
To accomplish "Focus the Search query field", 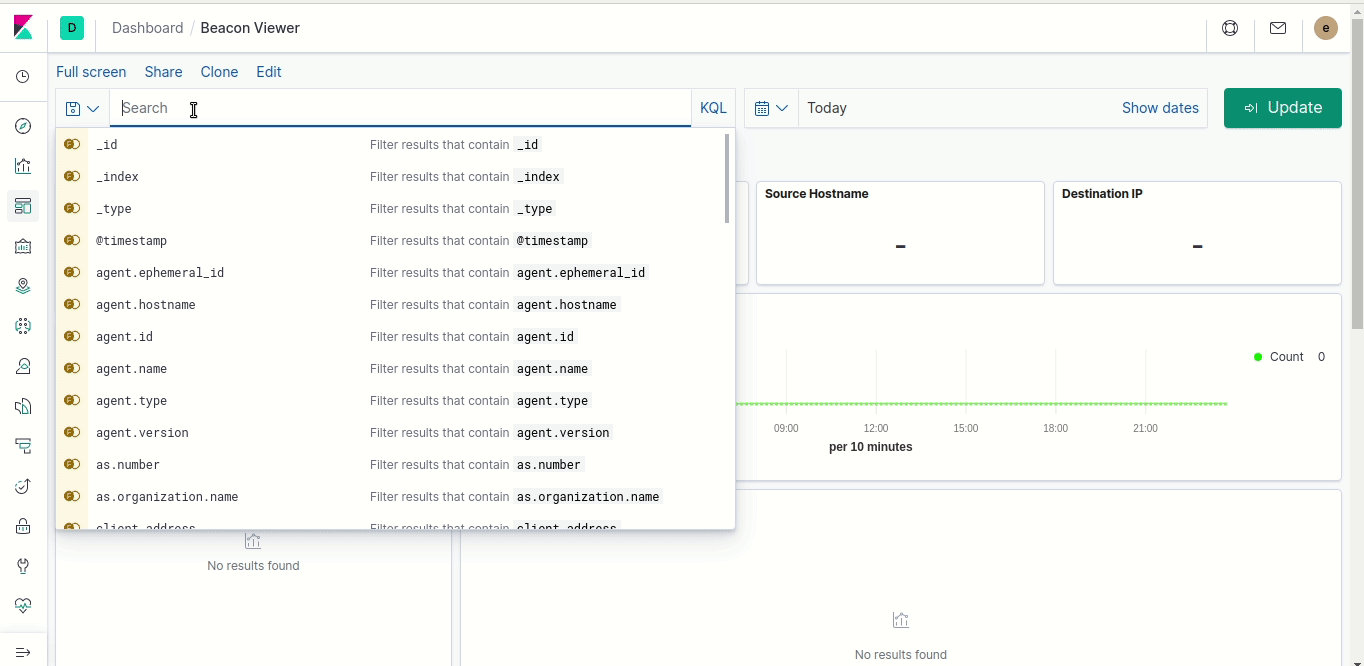I will [400, 108].
